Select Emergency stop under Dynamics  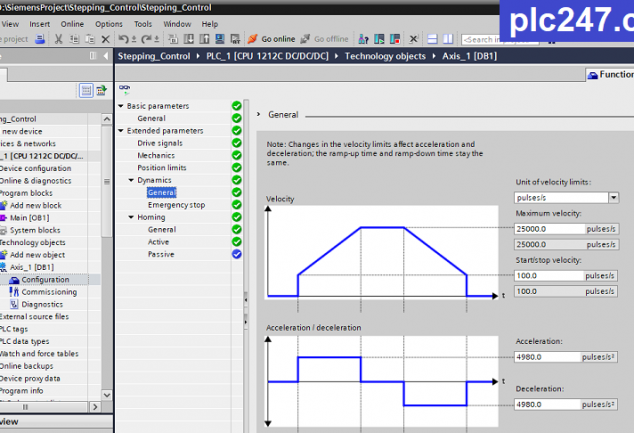click(176, 205)
